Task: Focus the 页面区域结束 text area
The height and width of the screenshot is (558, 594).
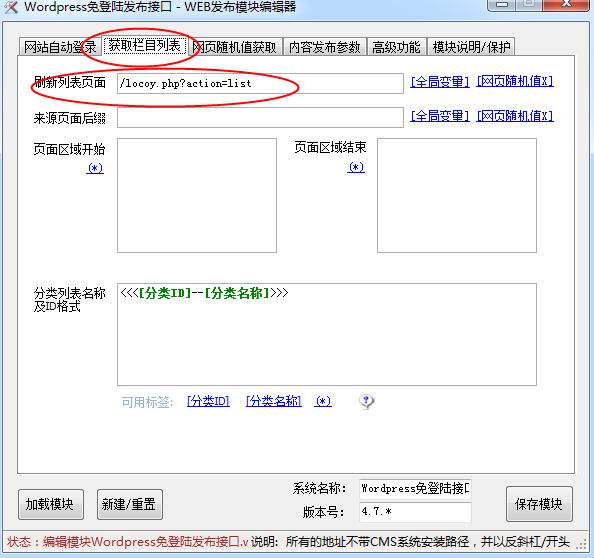Action: tap(457, 195)
